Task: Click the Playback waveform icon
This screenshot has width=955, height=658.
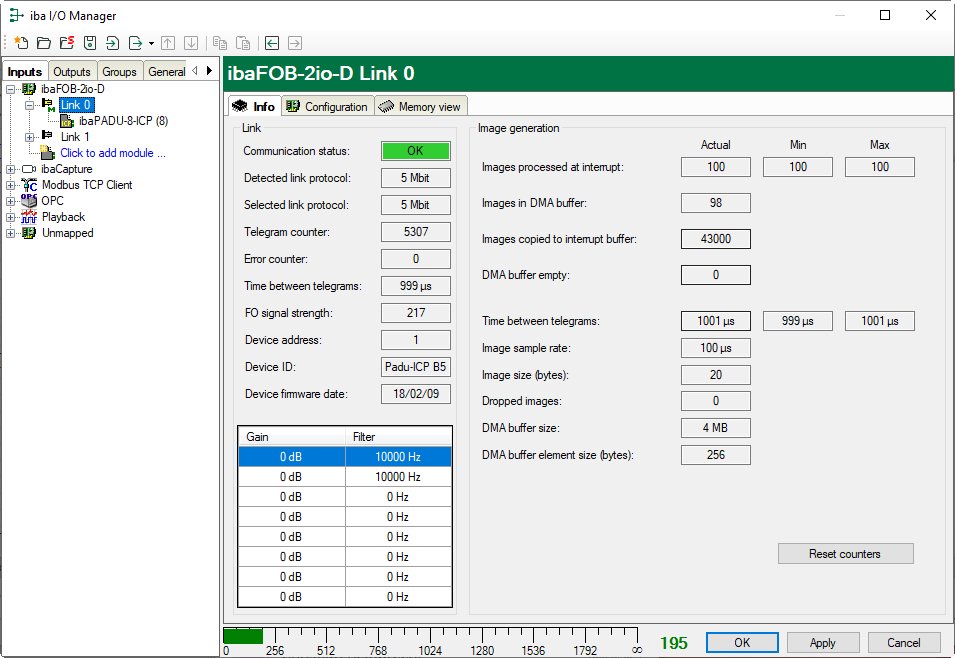Action: tap(29, 217)
